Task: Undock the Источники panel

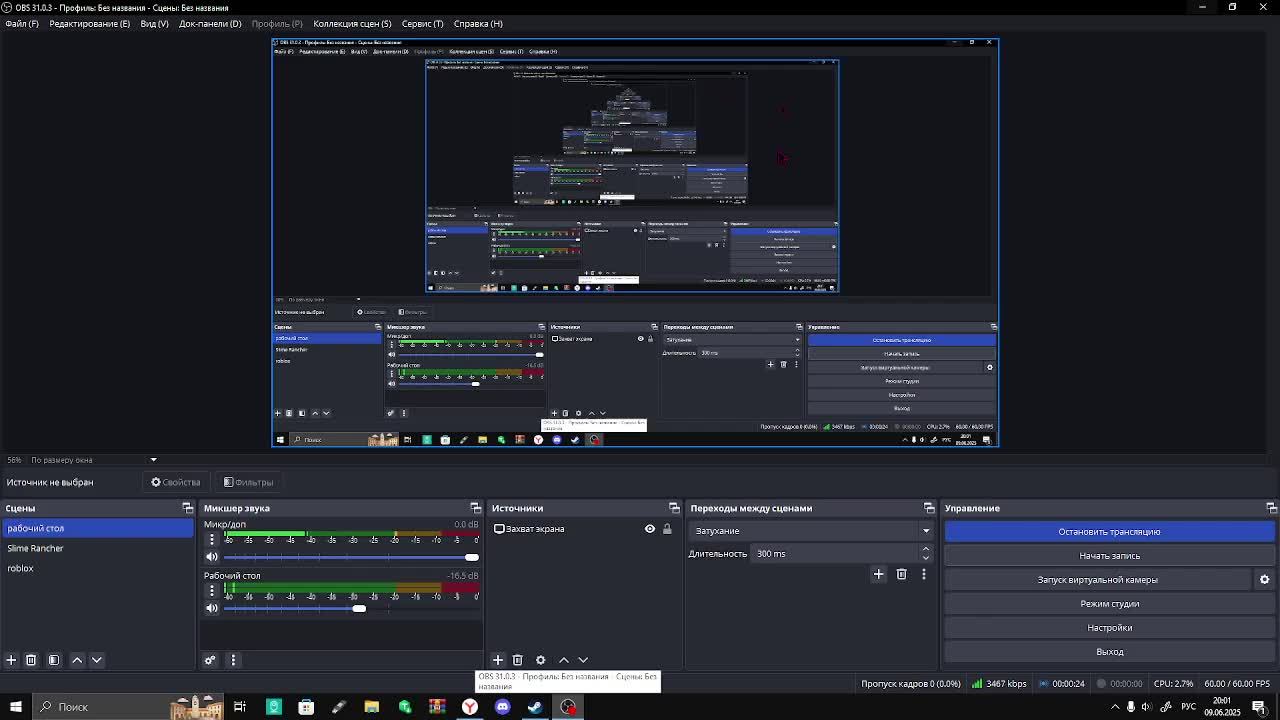Action: point(674,508)
